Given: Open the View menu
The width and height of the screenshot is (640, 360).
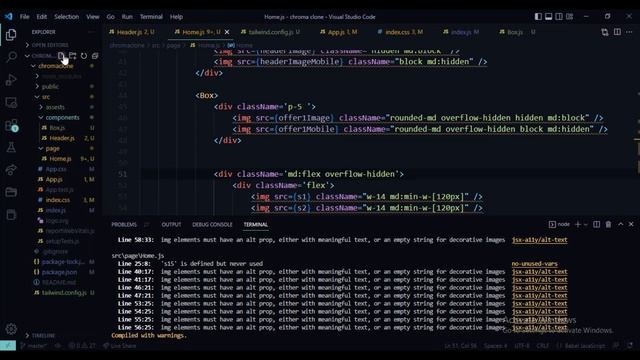Looking at the screenshot, I should pyautogui.click(x=93, y=17).
